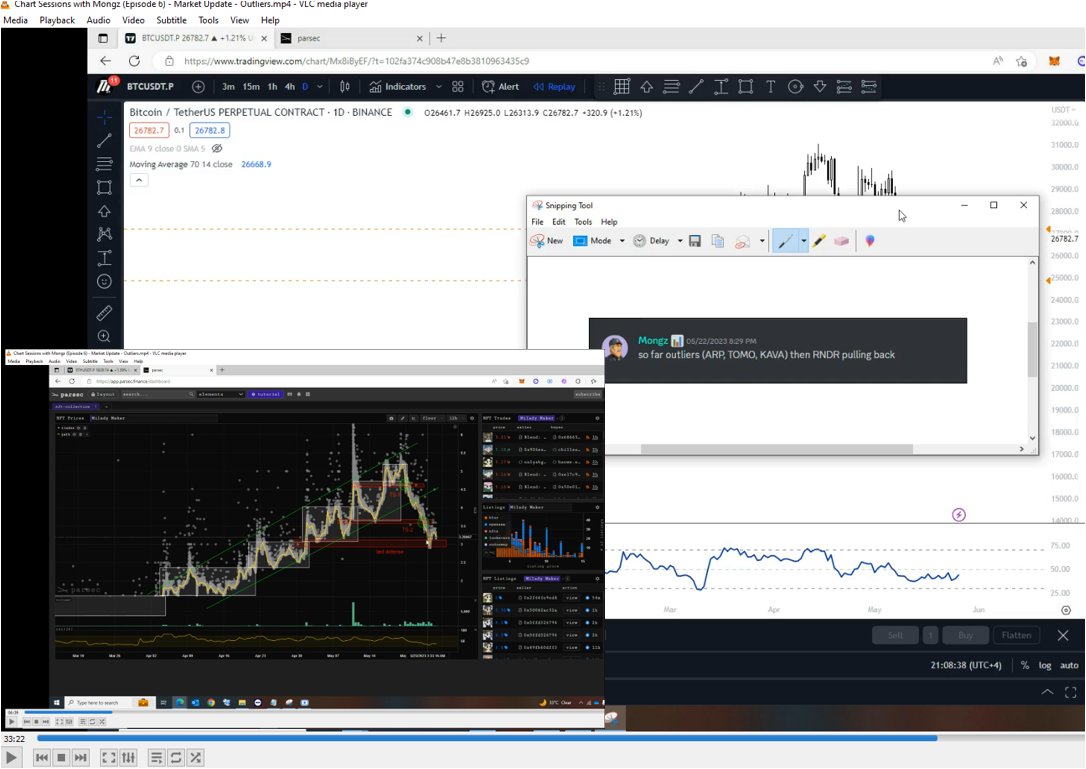Go back in the browser
Image resolution: width=1086 pixels, height=769 pixels.
click(x=105, y=61)
